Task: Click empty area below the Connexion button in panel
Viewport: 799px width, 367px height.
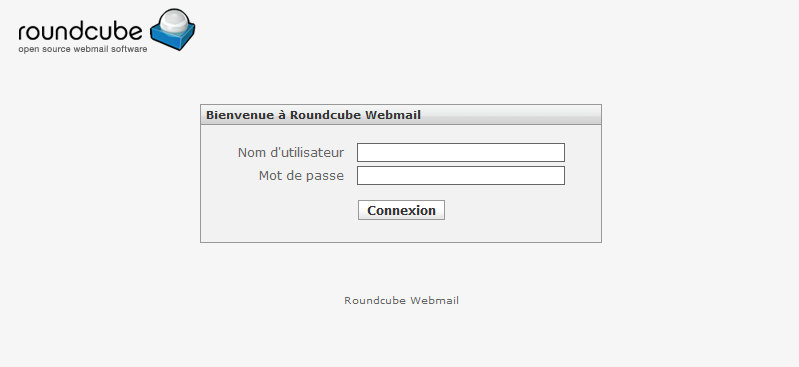Action: click(x=401, y=231)
